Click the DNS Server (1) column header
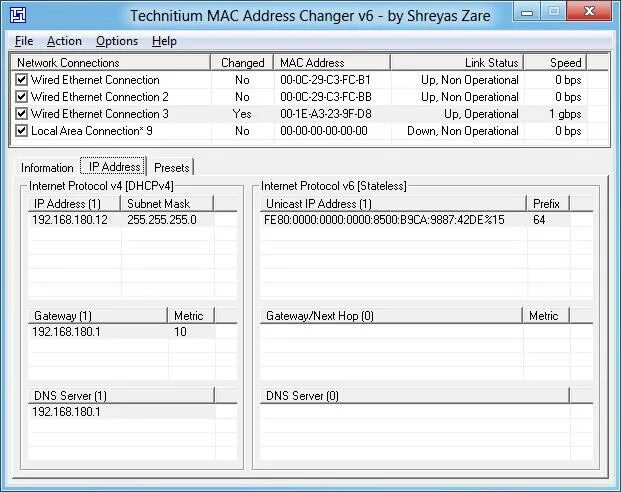Image resolution: width=621 pixels, height=492 pixels. [x=121, y=396]
